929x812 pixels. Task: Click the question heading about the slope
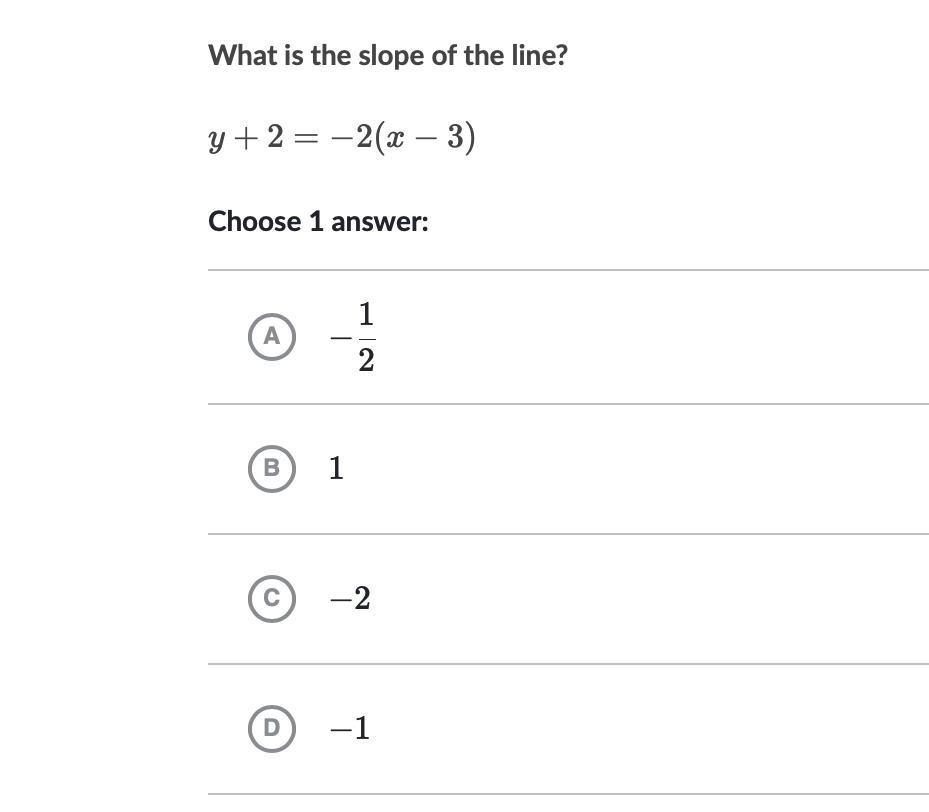click(x=388, y=55)
